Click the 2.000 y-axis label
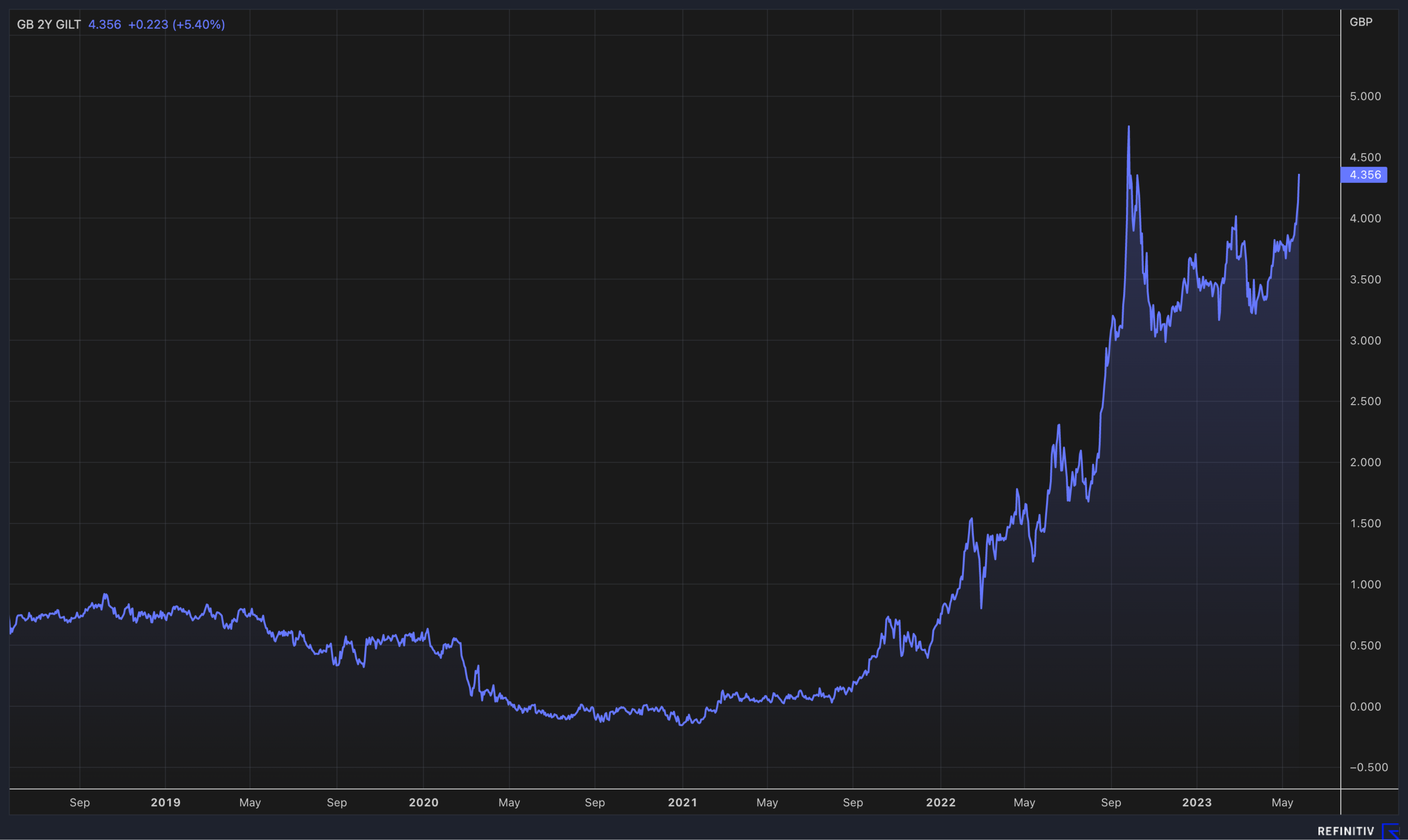Screen dimensions: 1408x840 point(1365,462)
